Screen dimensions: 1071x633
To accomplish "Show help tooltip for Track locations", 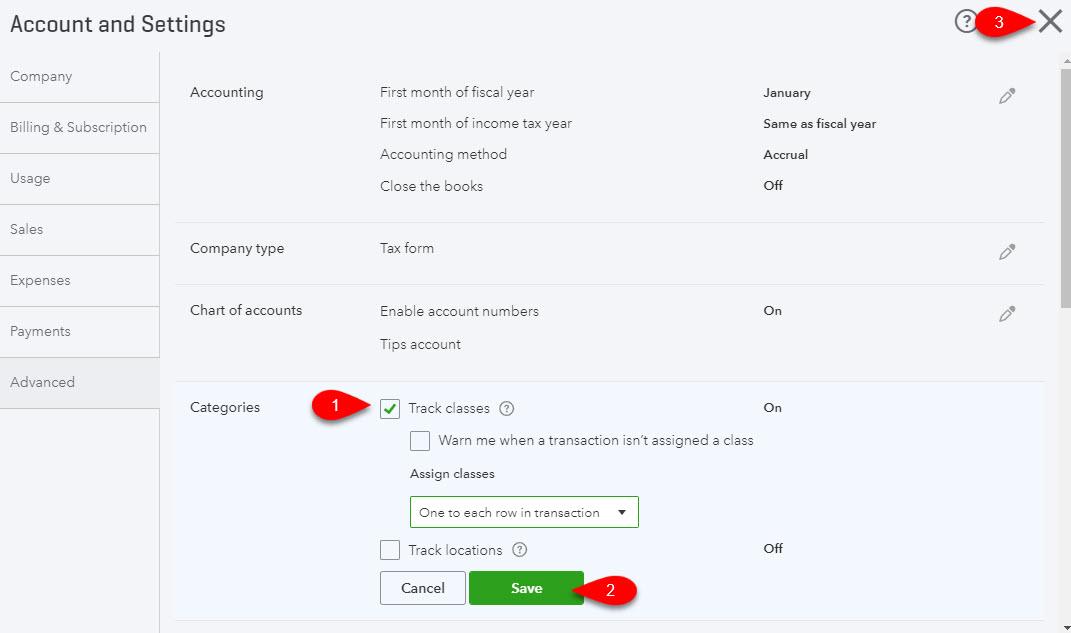I will point(520,550).
